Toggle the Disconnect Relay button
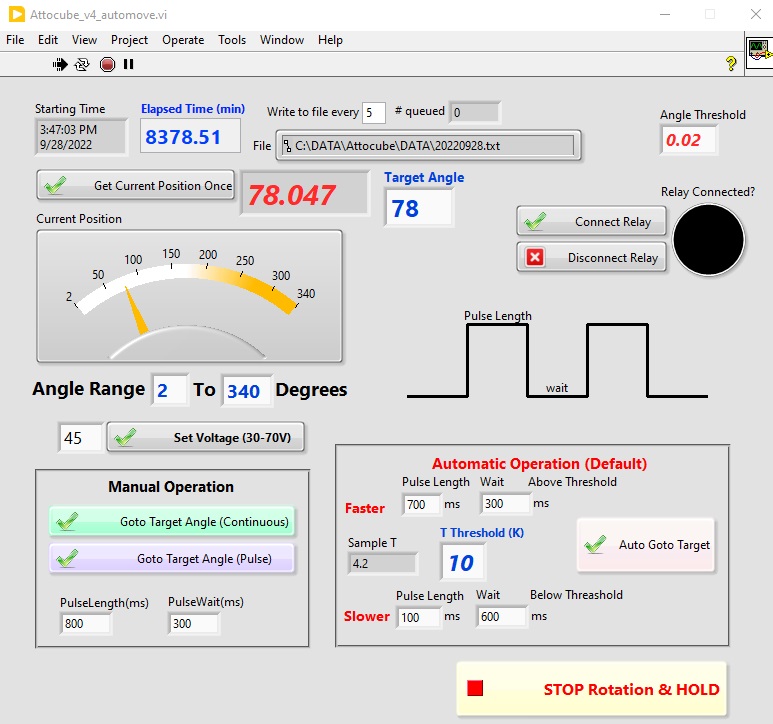This screenshot has width=773, height=724. (591, 257)
